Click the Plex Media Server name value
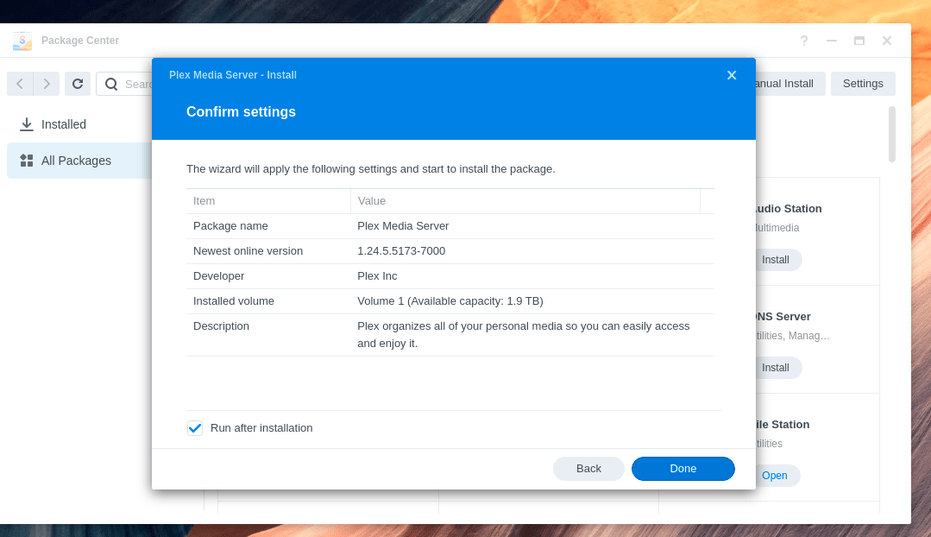Screen dimensions: 931x537 (x=403, y=226)
